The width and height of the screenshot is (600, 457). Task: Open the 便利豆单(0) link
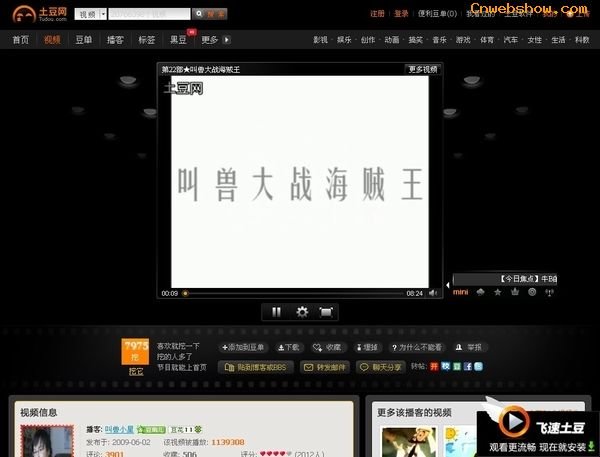click(x=437, y=14)
